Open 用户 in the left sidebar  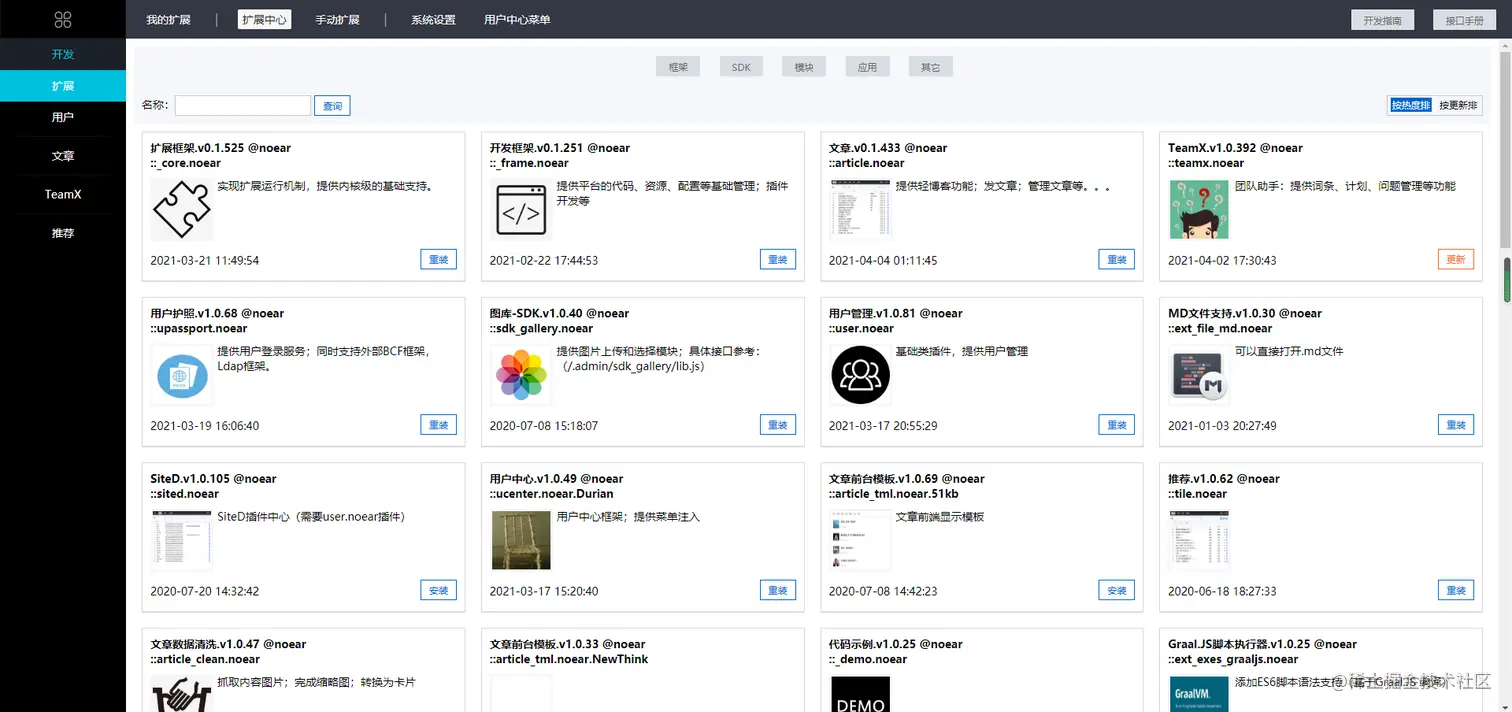pos(63,117)
